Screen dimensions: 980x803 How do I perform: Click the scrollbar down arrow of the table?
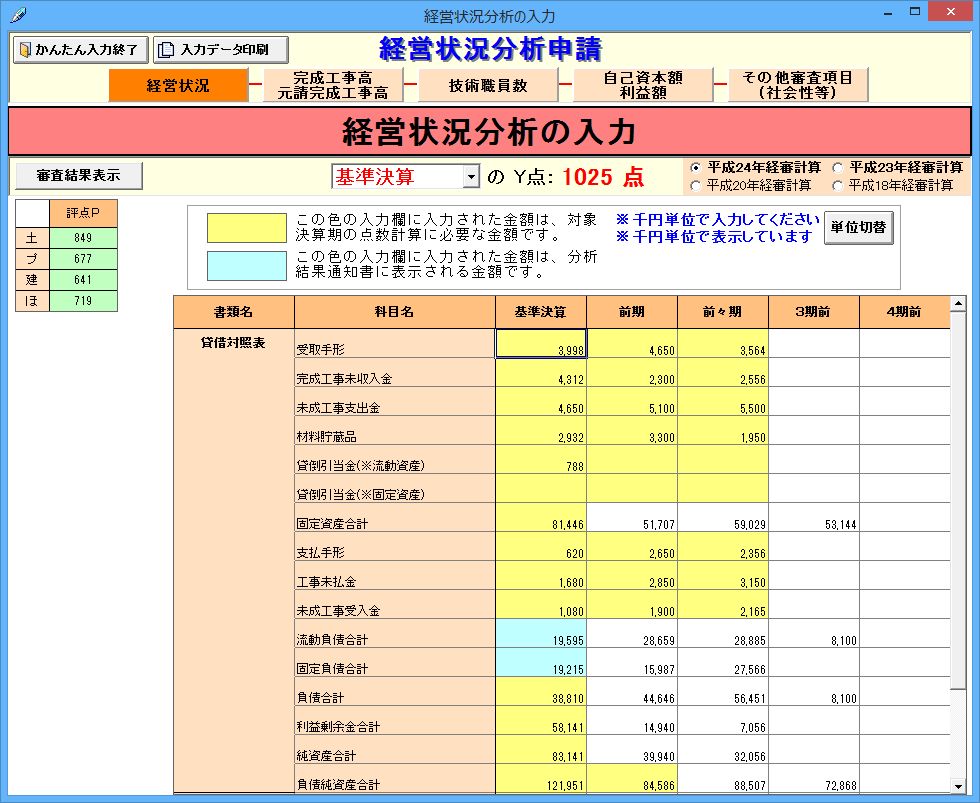pos(958,787)
